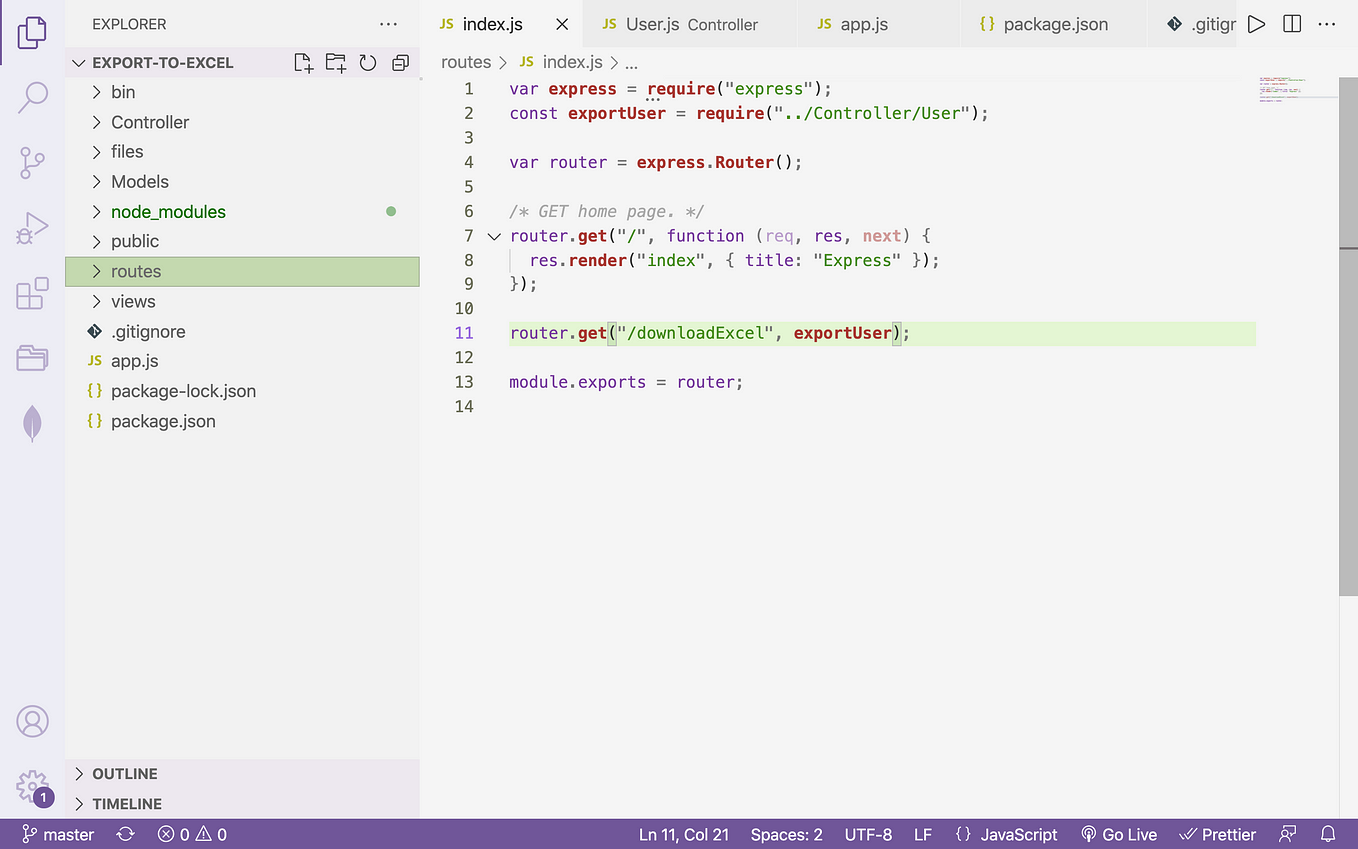Open the Search view
The height and width of the screenshot is (849, 1358).
pyautogui.click(x=33, y=98)
